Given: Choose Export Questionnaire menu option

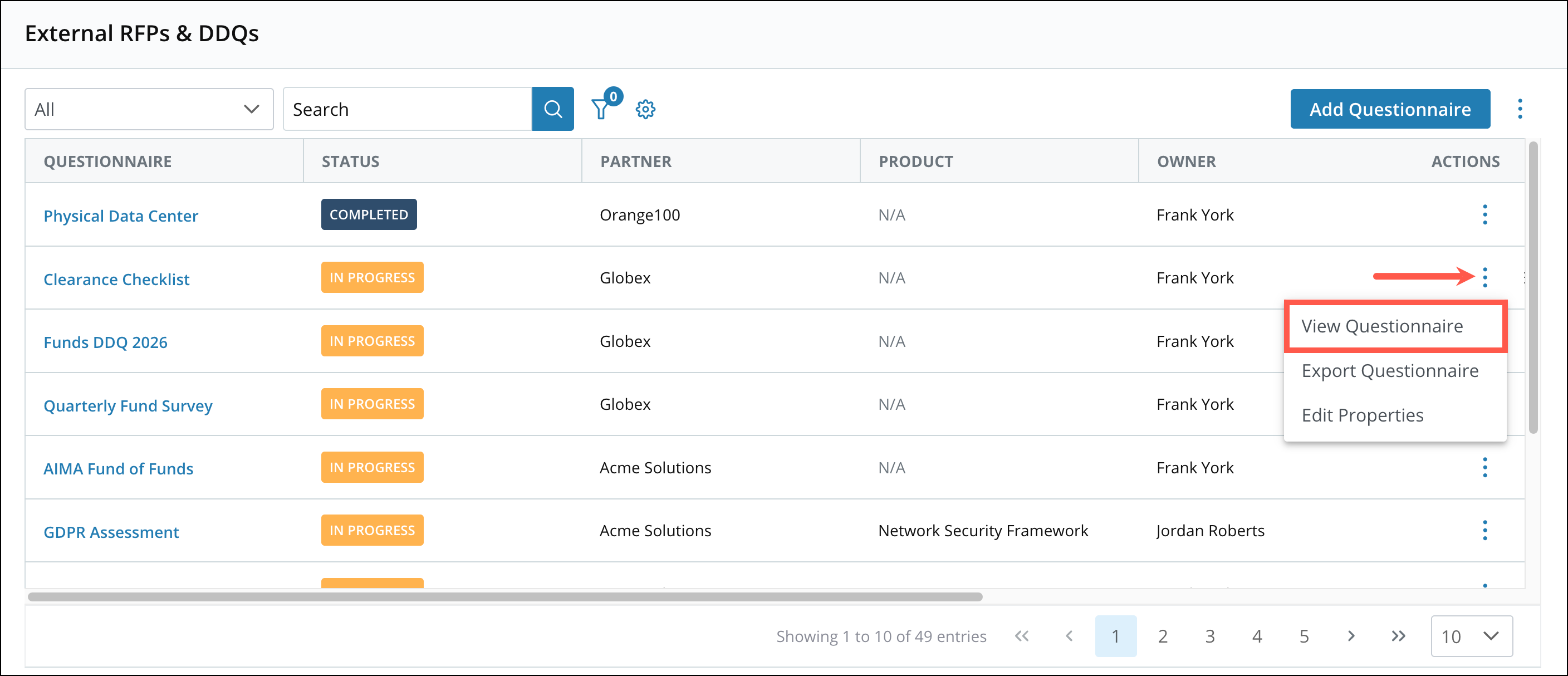Looking at the screenshot, I should click(1390, 370).
